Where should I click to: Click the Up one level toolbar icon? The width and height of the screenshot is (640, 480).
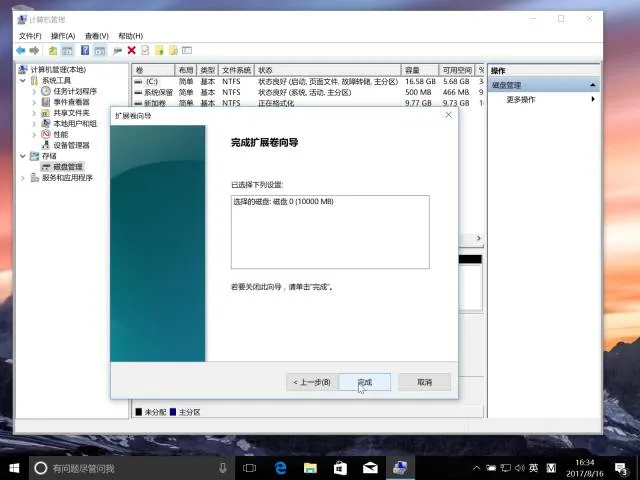tap(53, 51)
